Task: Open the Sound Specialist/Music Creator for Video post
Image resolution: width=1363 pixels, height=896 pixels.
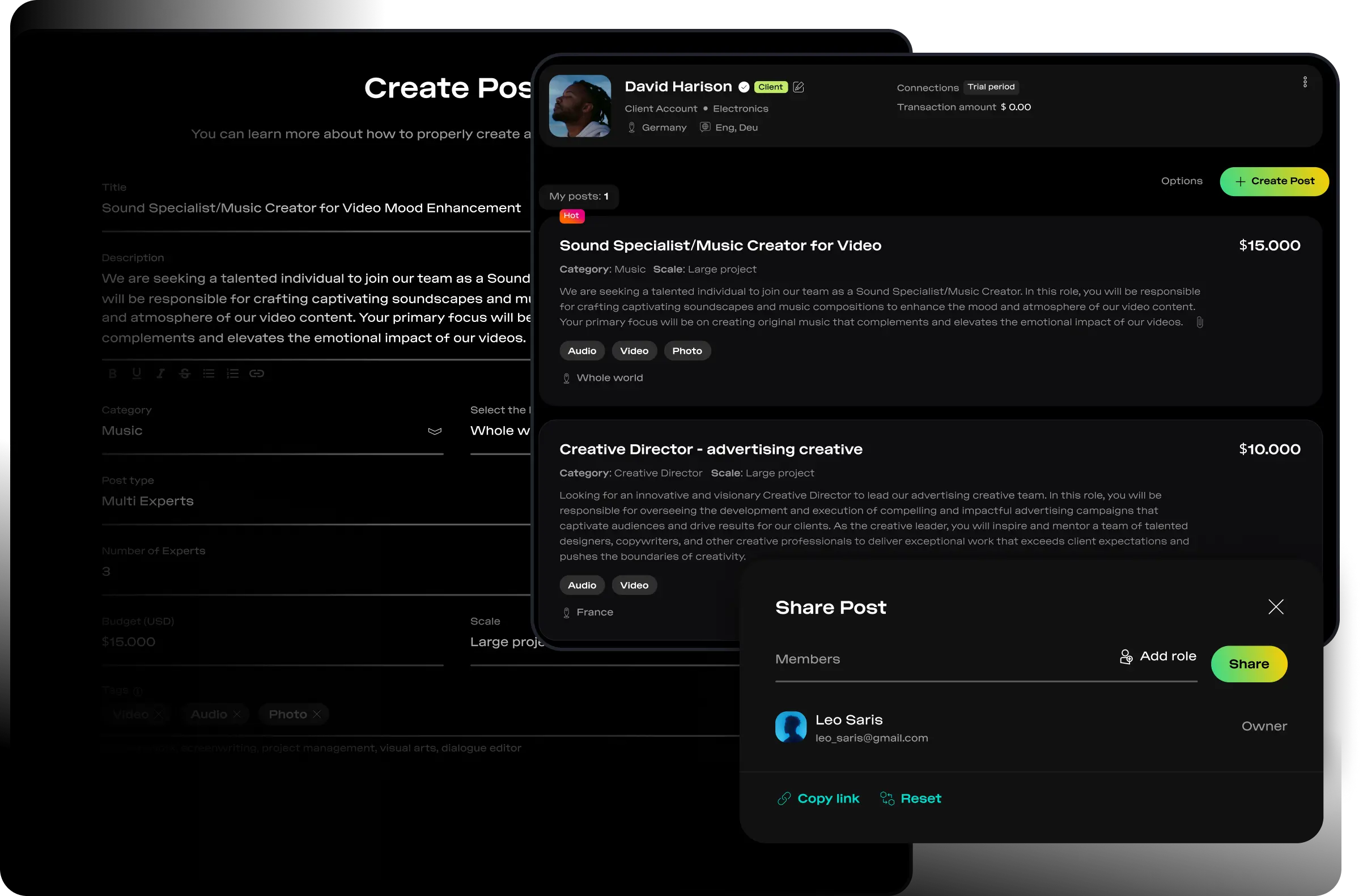Action: click(720, 245)
